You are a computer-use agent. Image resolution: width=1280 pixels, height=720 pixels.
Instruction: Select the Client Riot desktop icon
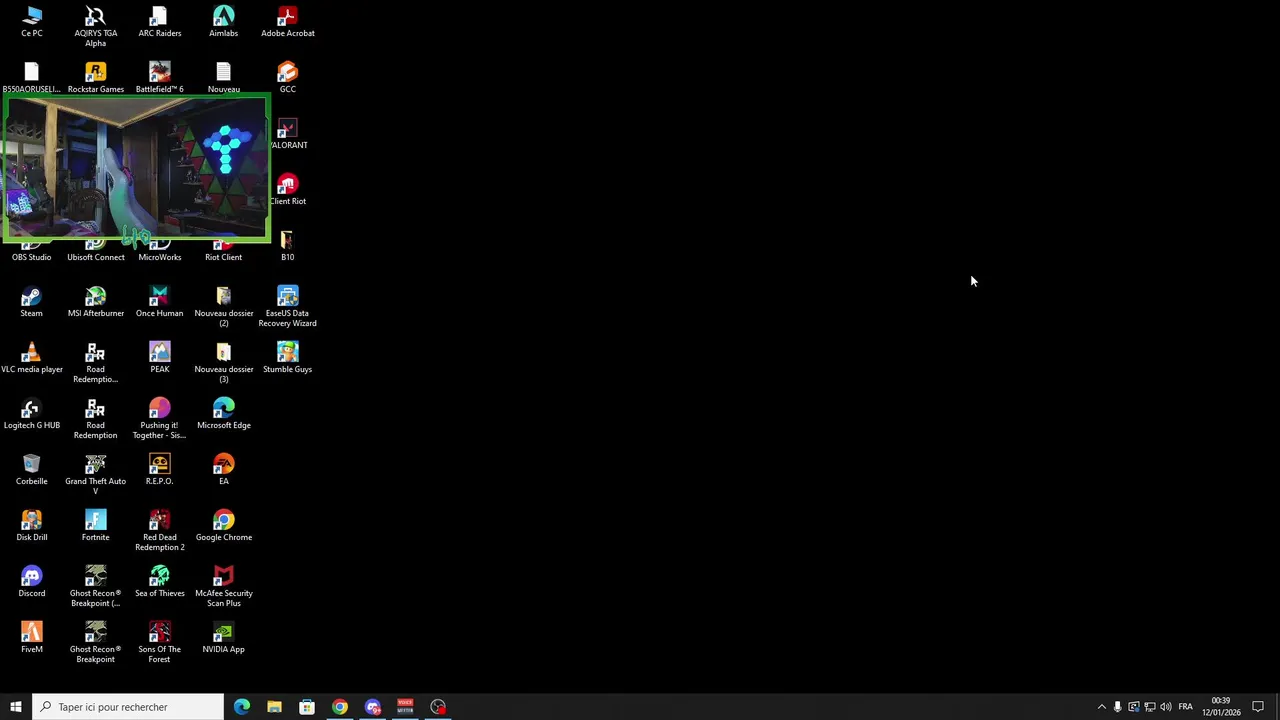click(287, 189)
